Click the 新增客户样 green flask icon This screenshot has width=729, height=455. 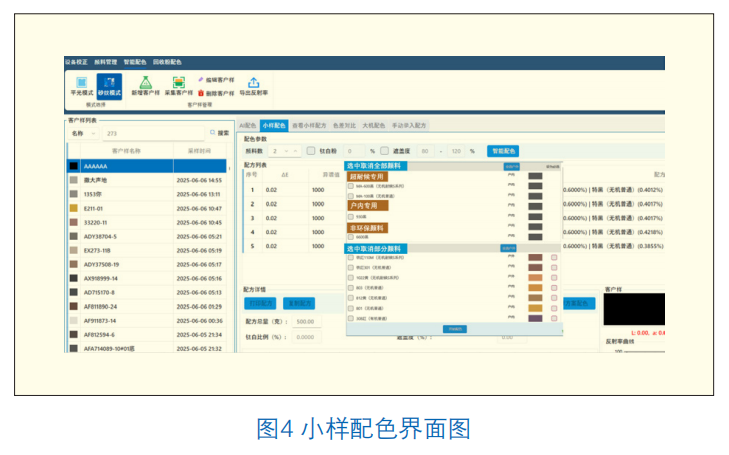click(x=146, y=83)
